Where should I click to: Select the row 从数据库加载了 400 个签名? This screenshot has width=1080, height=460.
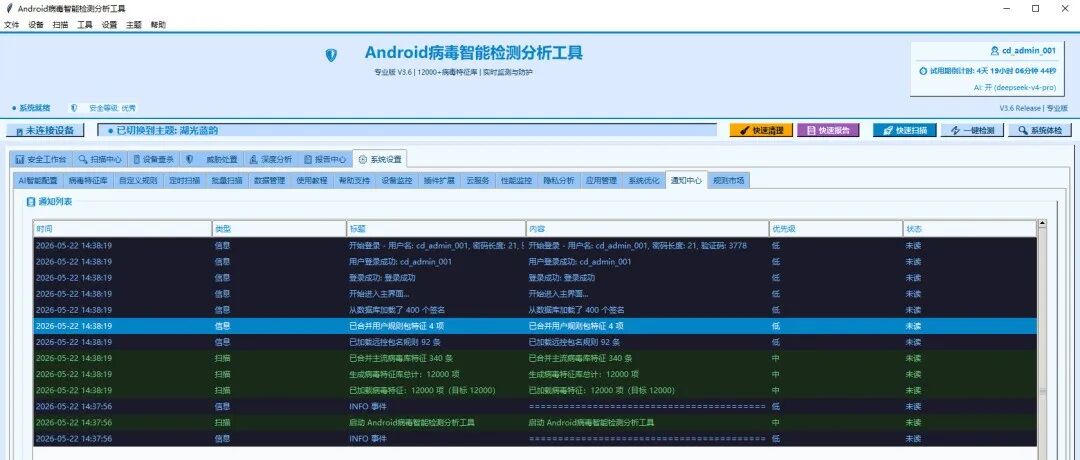tap(534, 310)
